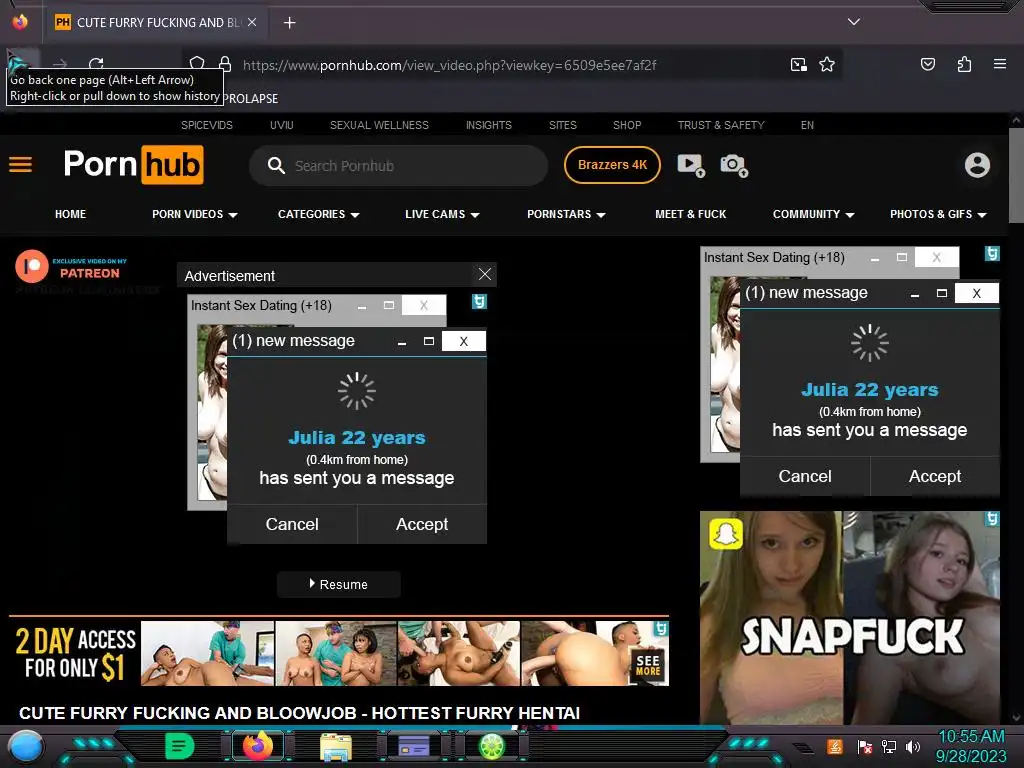Open the Firefox application menu
The width and height of the screenshot is (1024, 768).
pyautogui.click(x=999, y=64)
